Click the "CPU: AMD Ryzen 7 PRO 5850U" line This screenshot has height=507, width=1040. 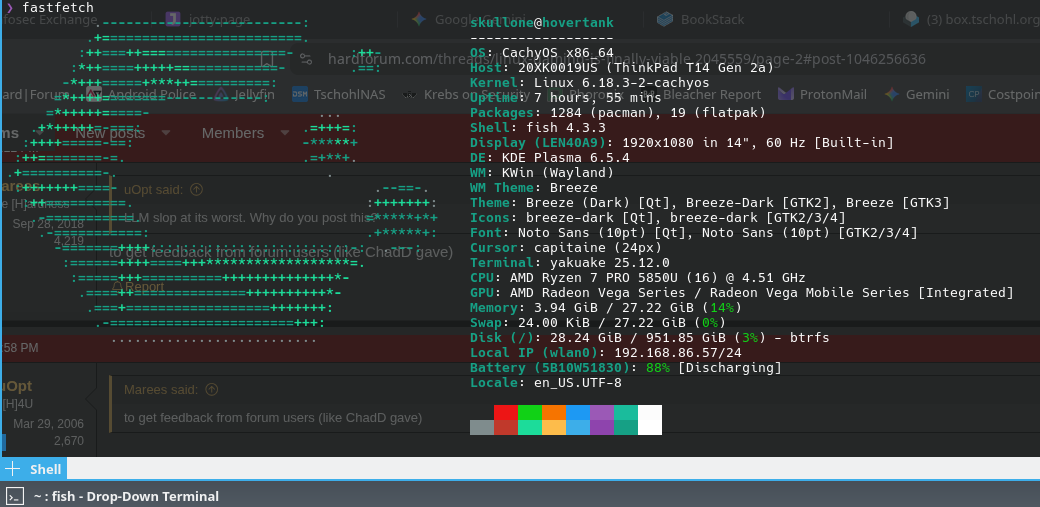(x=638, y=278)
